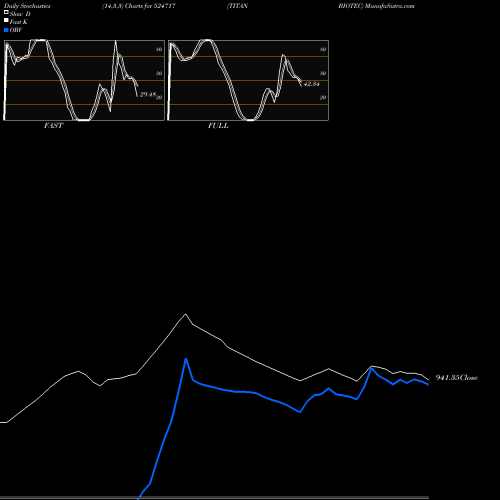Click the '941.35Close' price label

457,378
